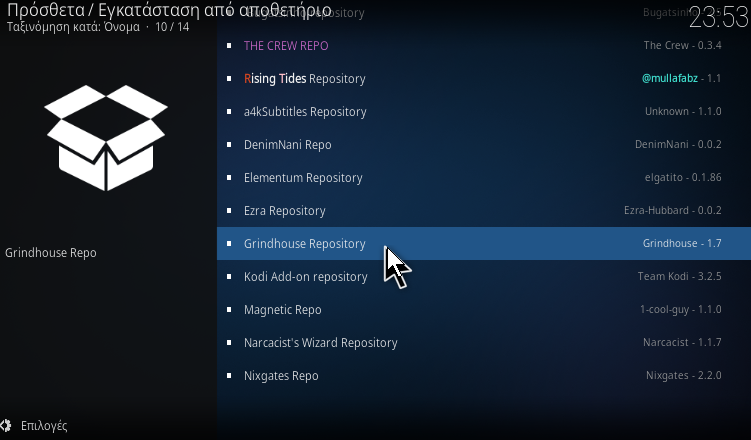Select Ezra Repository item
Image resolution: width=751 pixels, height=440 pixels.
484,211
